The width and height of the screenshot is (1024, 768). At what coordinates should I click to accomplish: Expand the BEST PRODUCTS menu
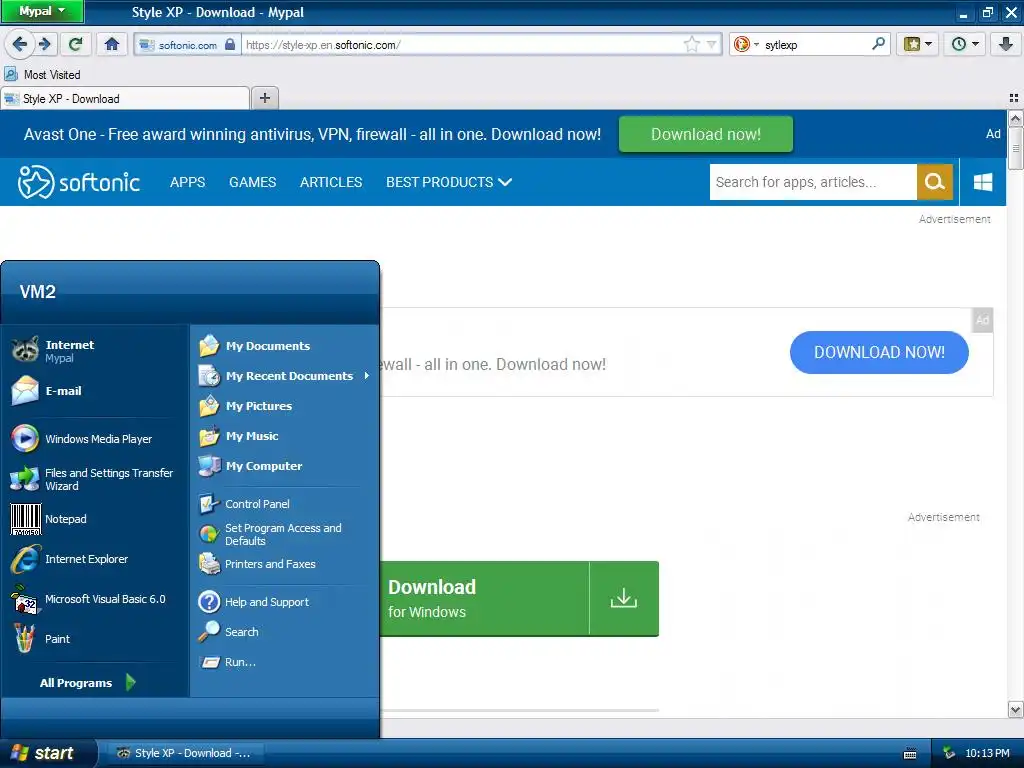(449, 182)
